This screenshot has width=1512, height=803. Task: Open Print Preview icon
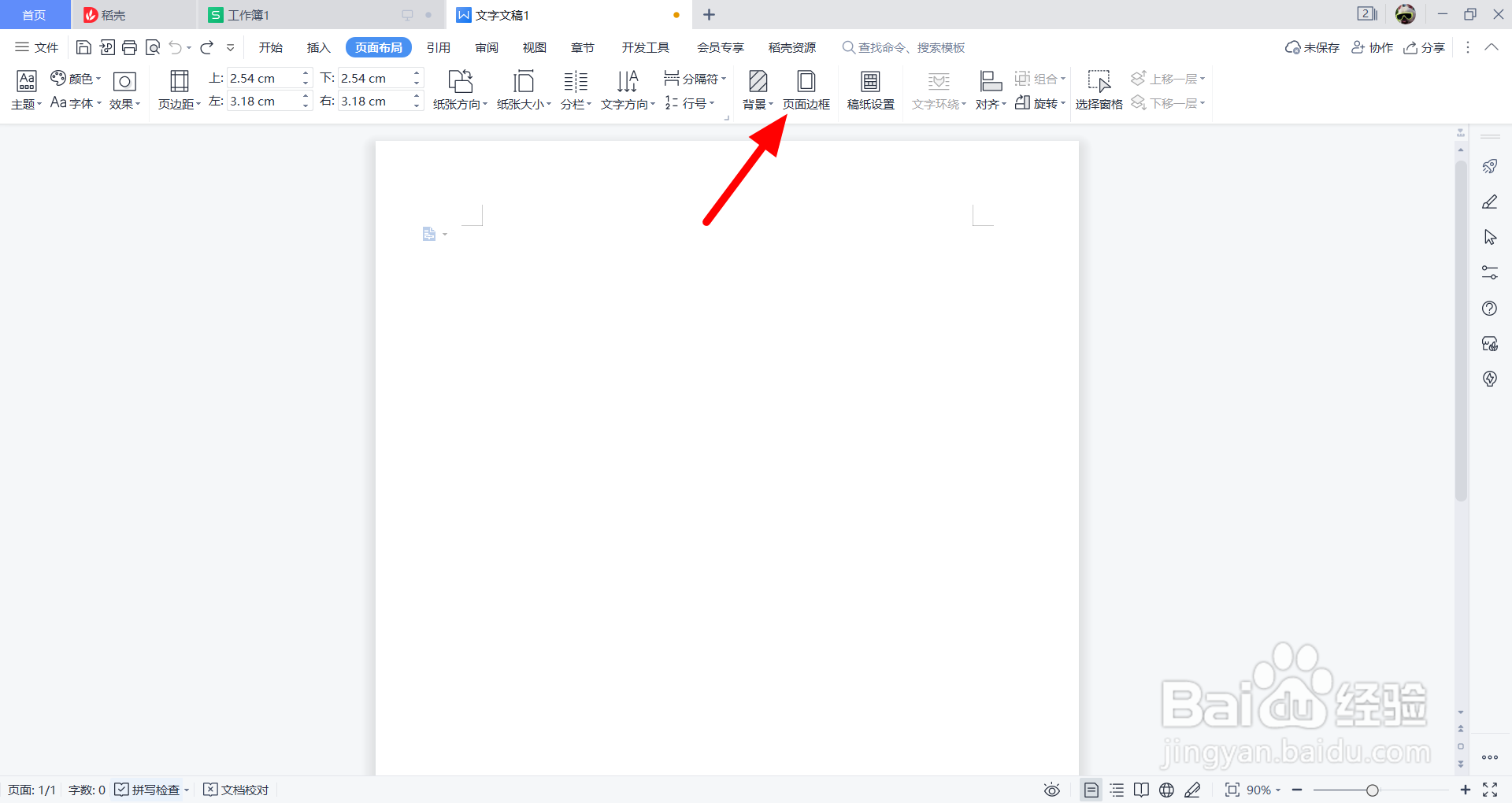[153, 47]
